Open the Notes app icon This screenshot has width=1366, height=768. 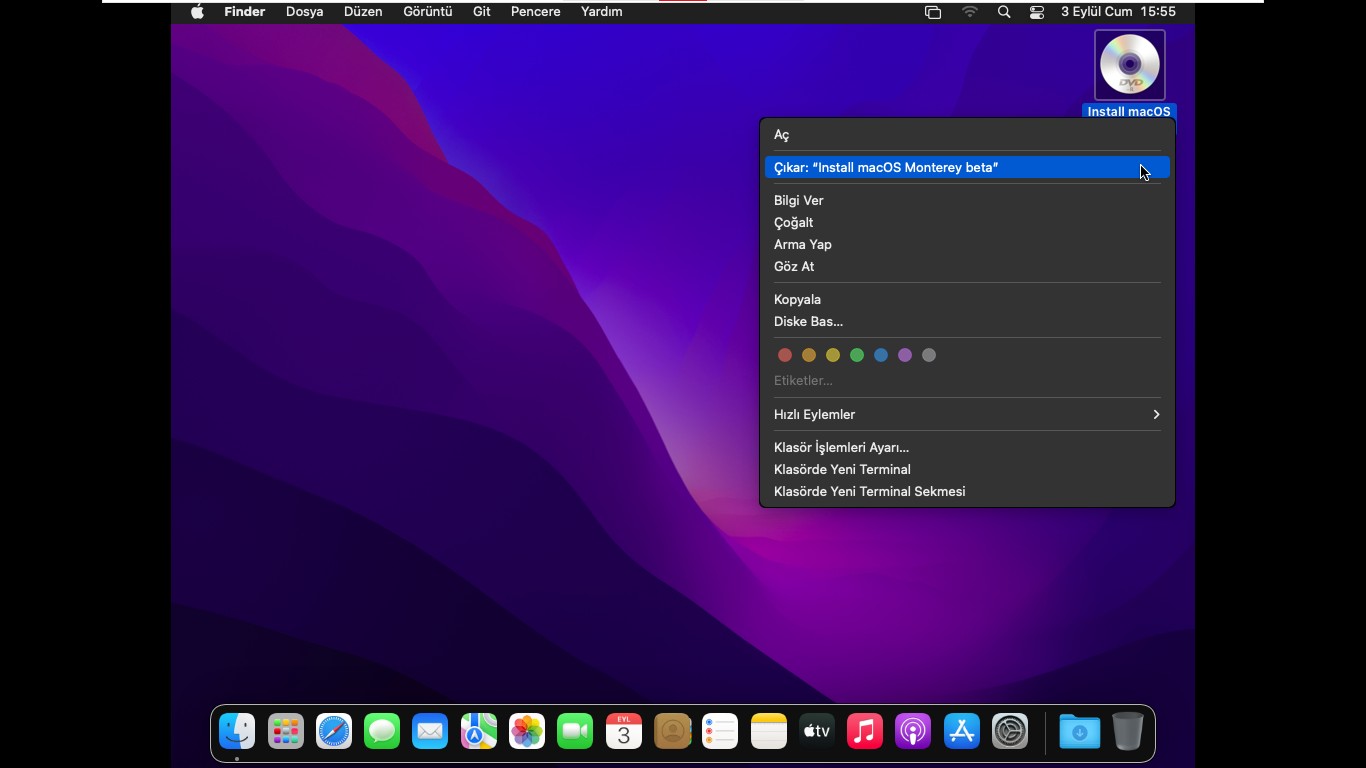[769, 732]
